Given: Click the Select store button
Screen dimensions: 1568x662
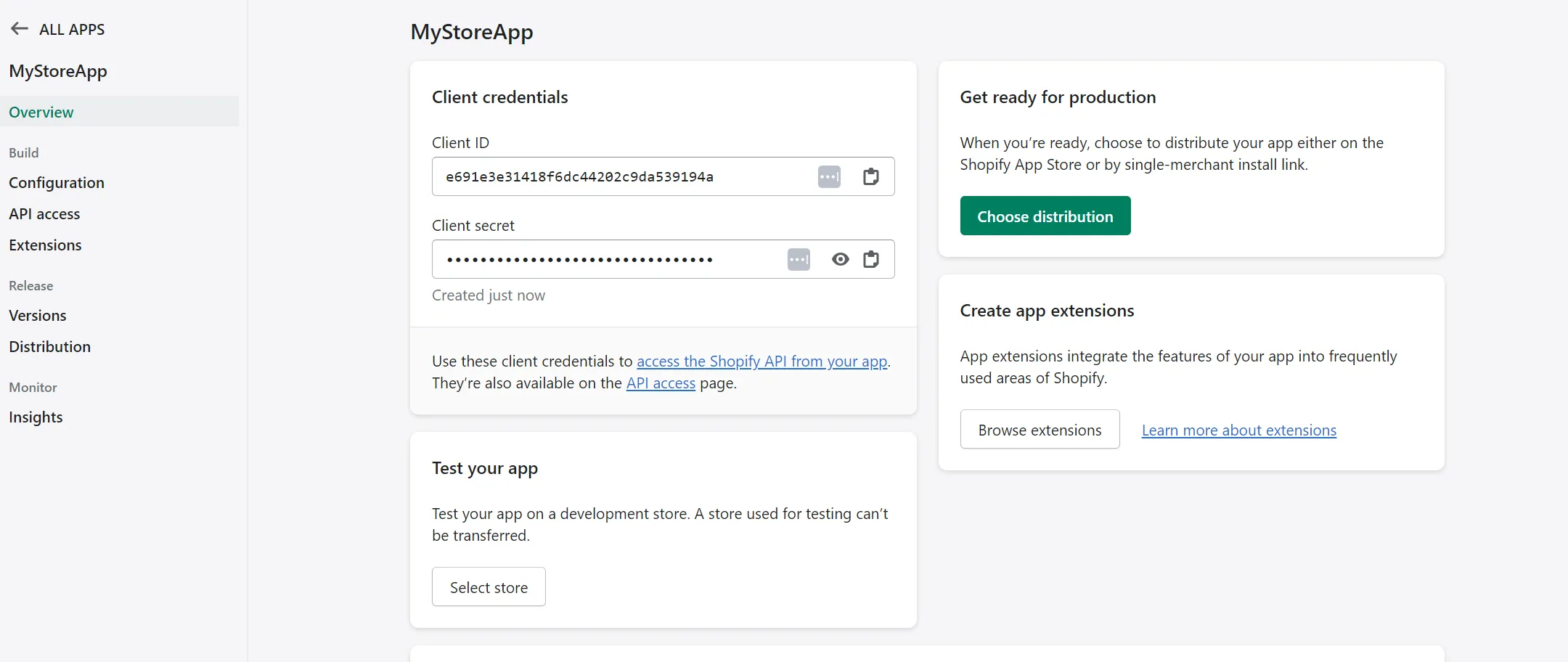Looking at the screenshot, I should [x=489, y=587].
